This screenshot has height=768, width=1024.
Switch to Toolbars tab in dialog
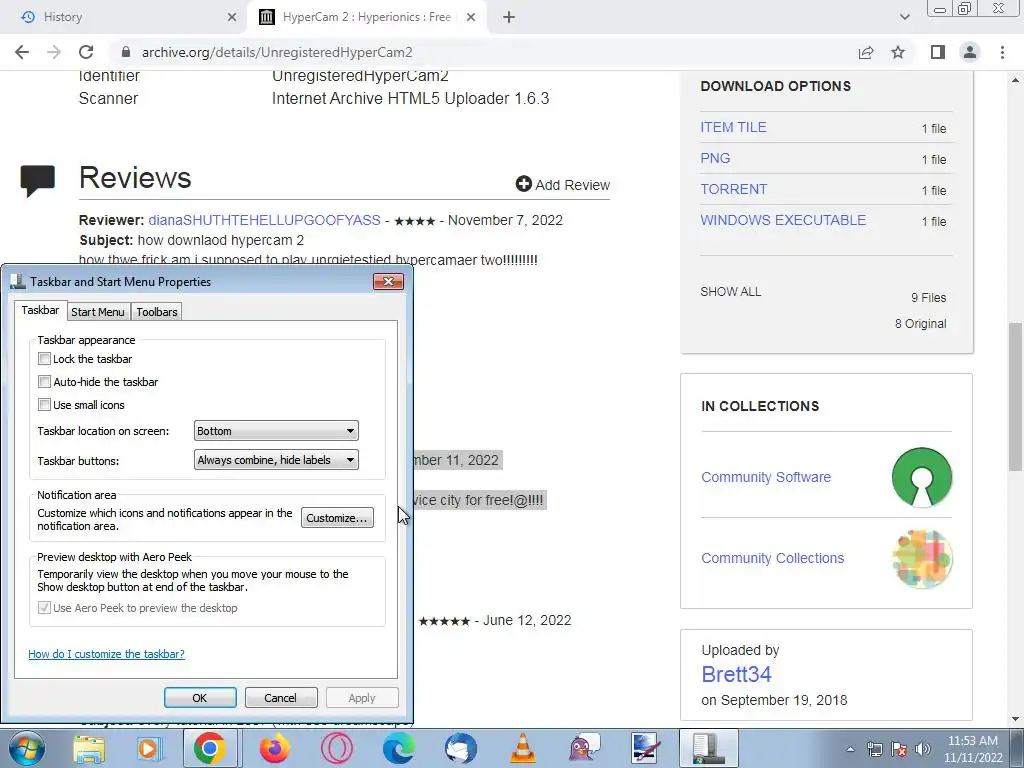tap(157, 312)
